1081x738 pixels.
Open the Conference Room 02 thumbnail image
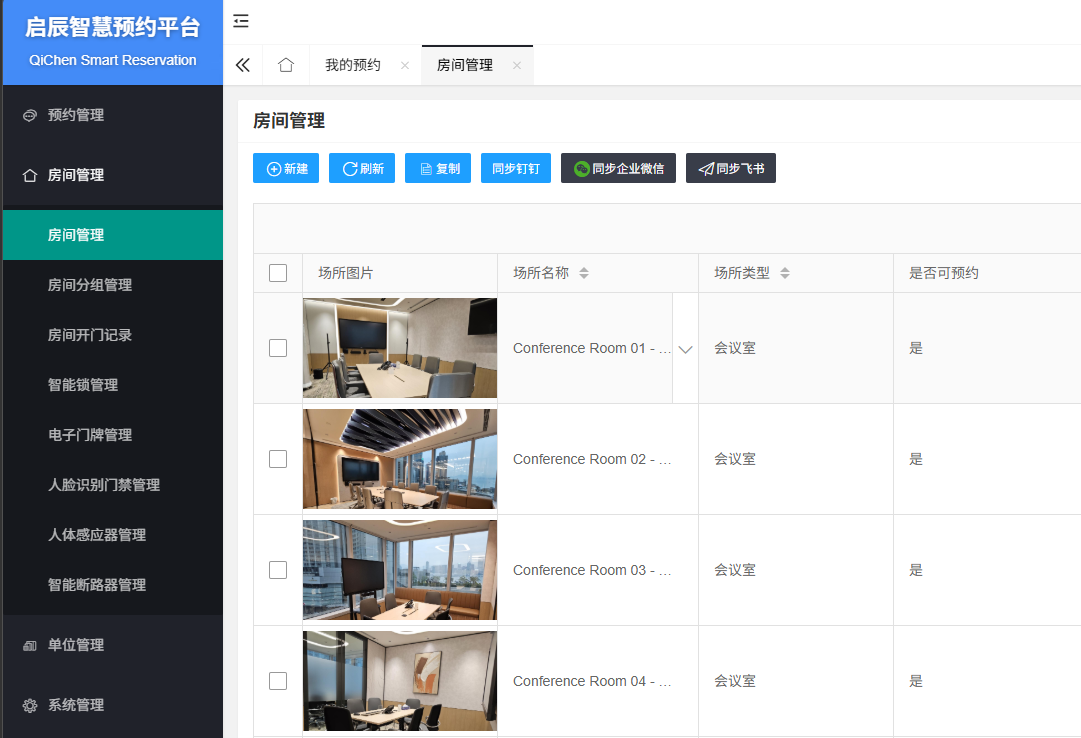[x=400, y=459]
